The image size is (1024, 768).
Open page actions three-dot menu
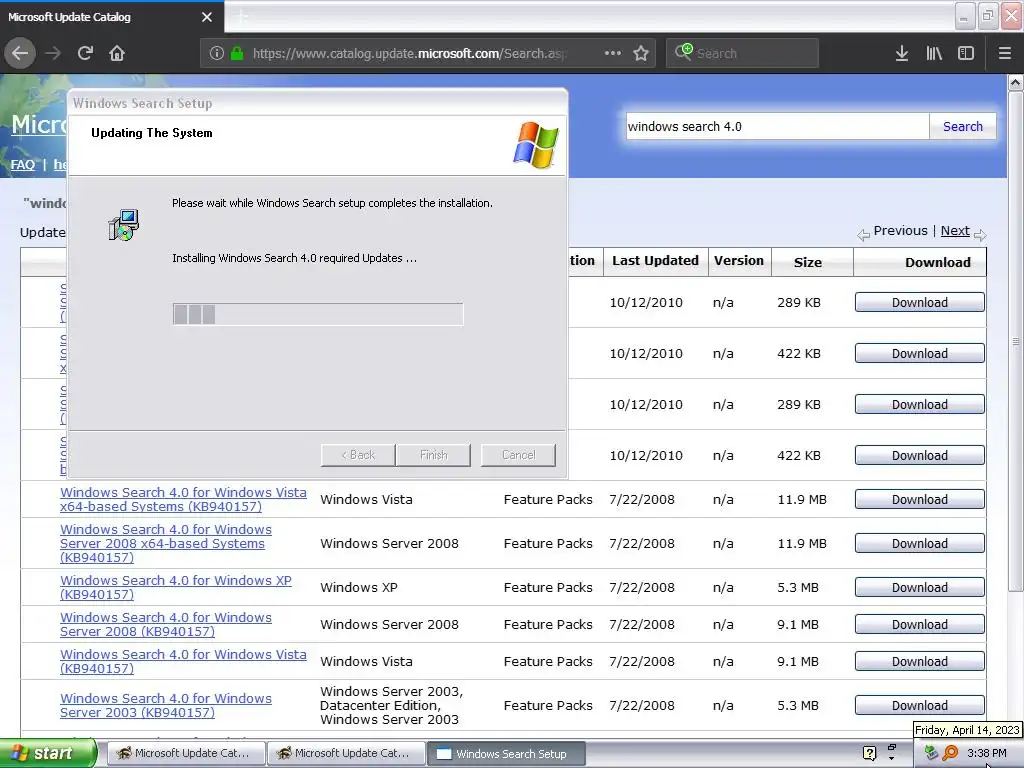pos(613,53)
